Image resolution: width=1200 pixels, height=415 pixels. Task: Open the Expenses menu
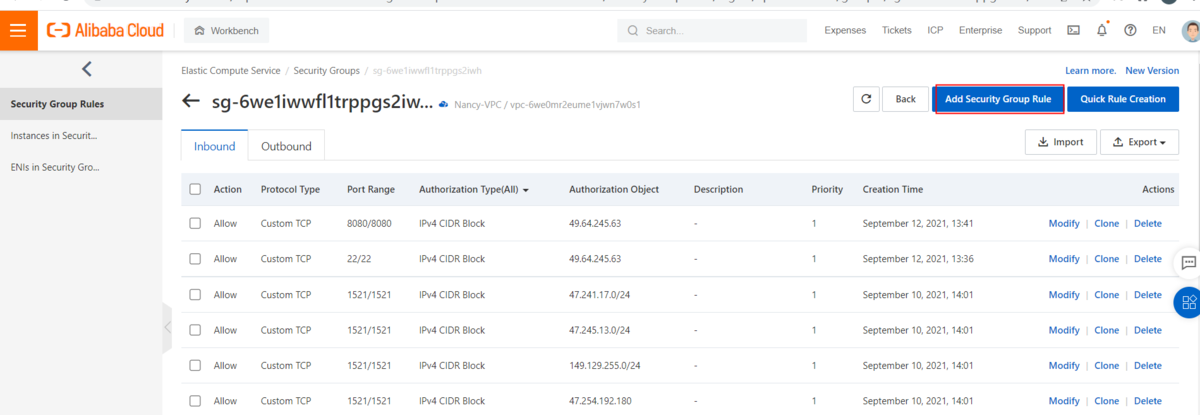click(845, 31)
